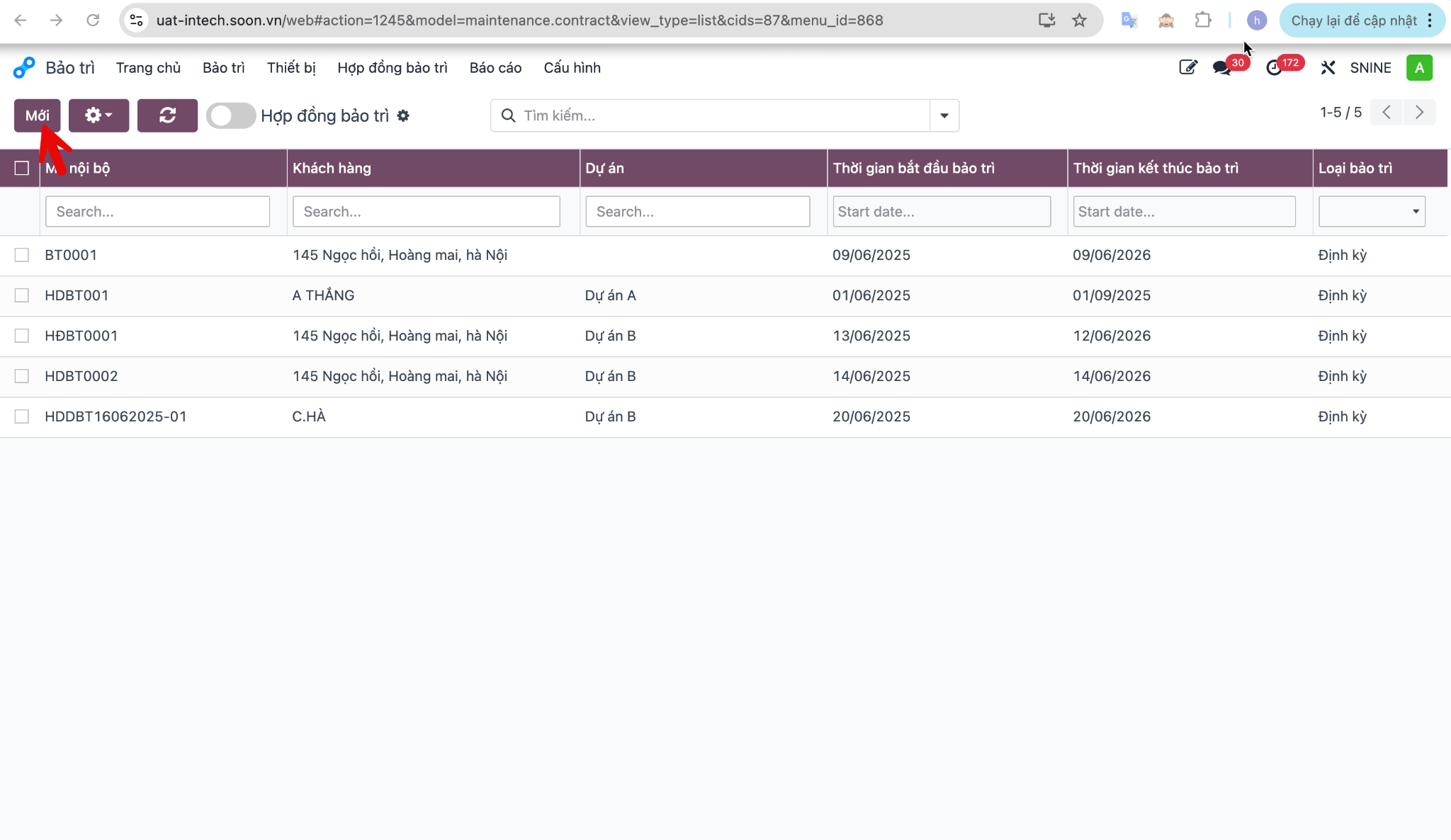Bookmark page with the star icon
This screenshot has height=840, width=1451.
[x=1079, y=21]
